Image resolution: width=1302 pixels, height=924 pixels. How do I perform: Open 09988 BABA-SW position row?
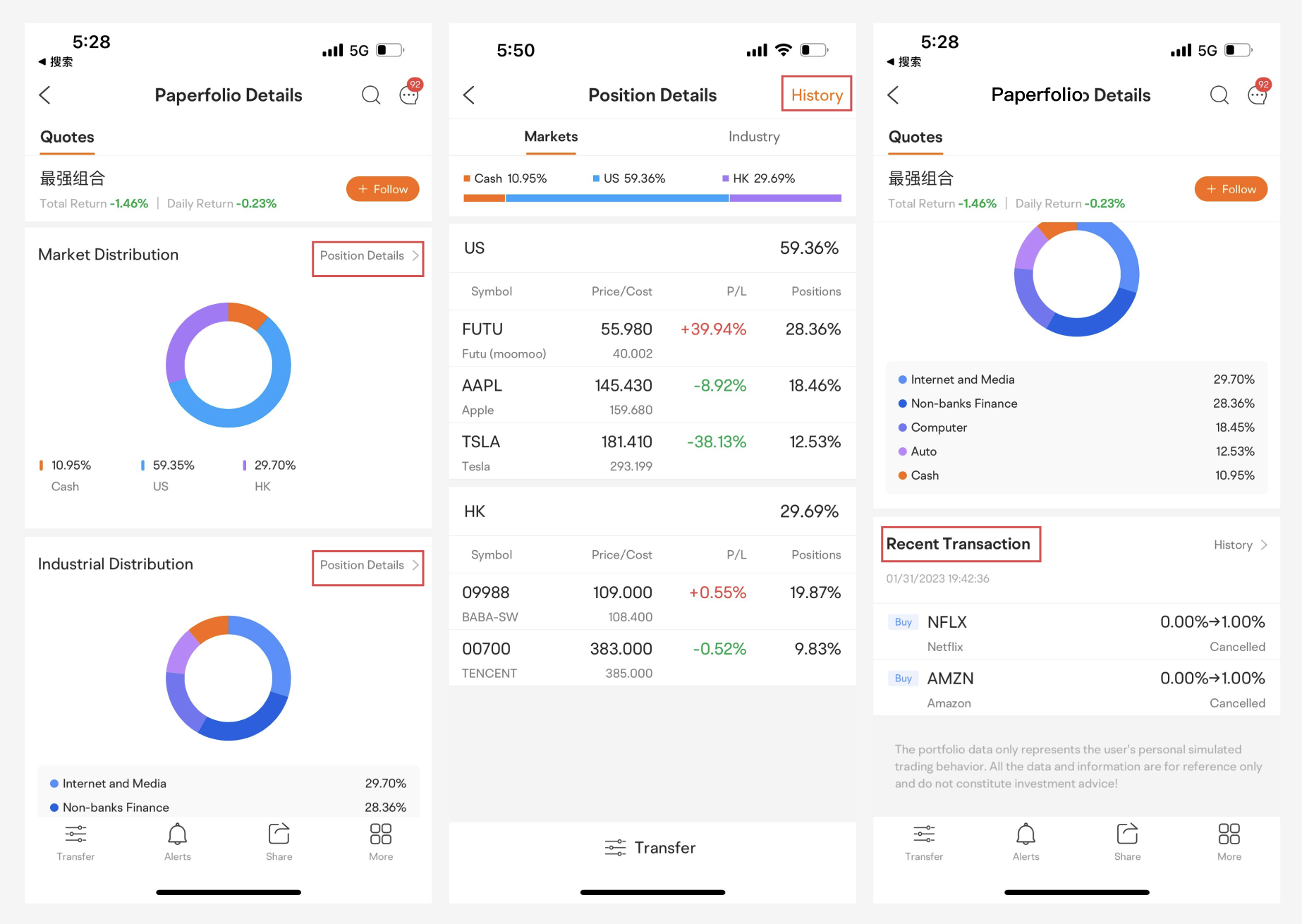tap(652, 602)
